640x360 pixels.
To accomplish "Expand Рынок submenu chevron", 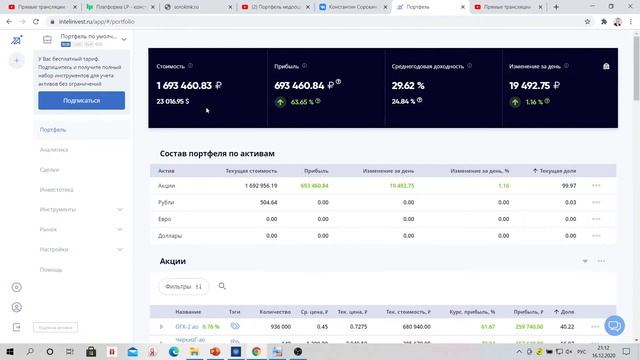I will 120,229.
